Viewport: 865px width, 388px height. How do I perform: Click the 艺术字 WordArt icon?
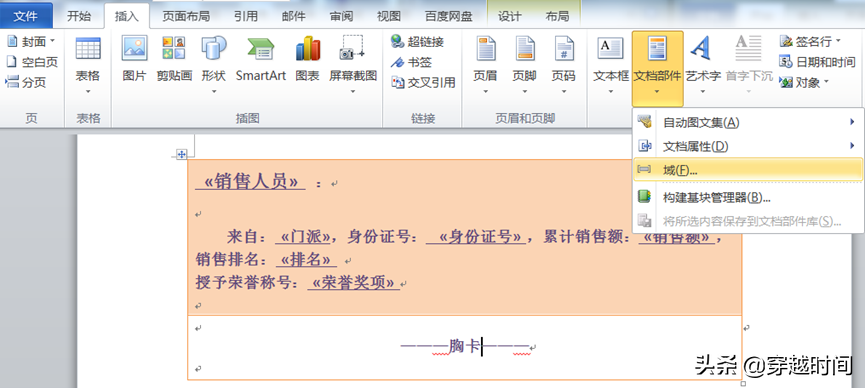(x=701, y=49)
